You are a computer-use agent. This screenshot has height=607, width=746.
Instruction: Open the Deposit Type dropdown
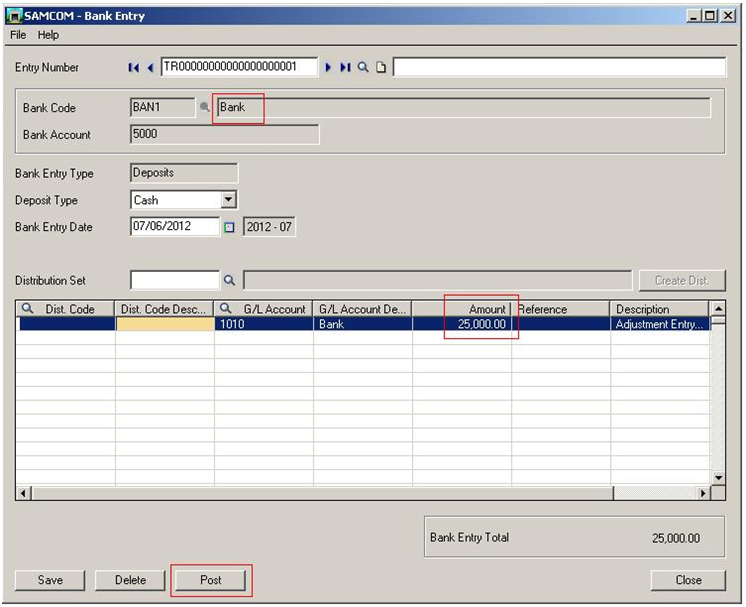tap(228, 200)
